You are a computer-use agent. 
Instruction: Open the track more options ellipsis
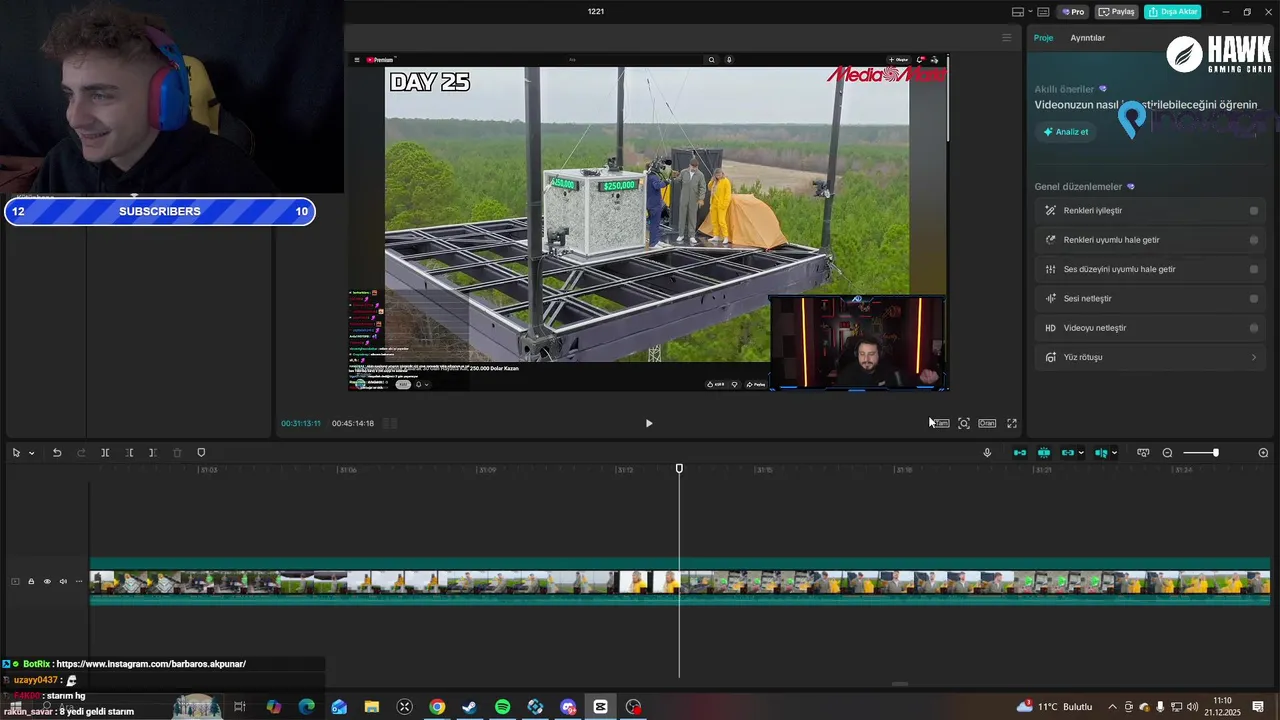(79, 582)
